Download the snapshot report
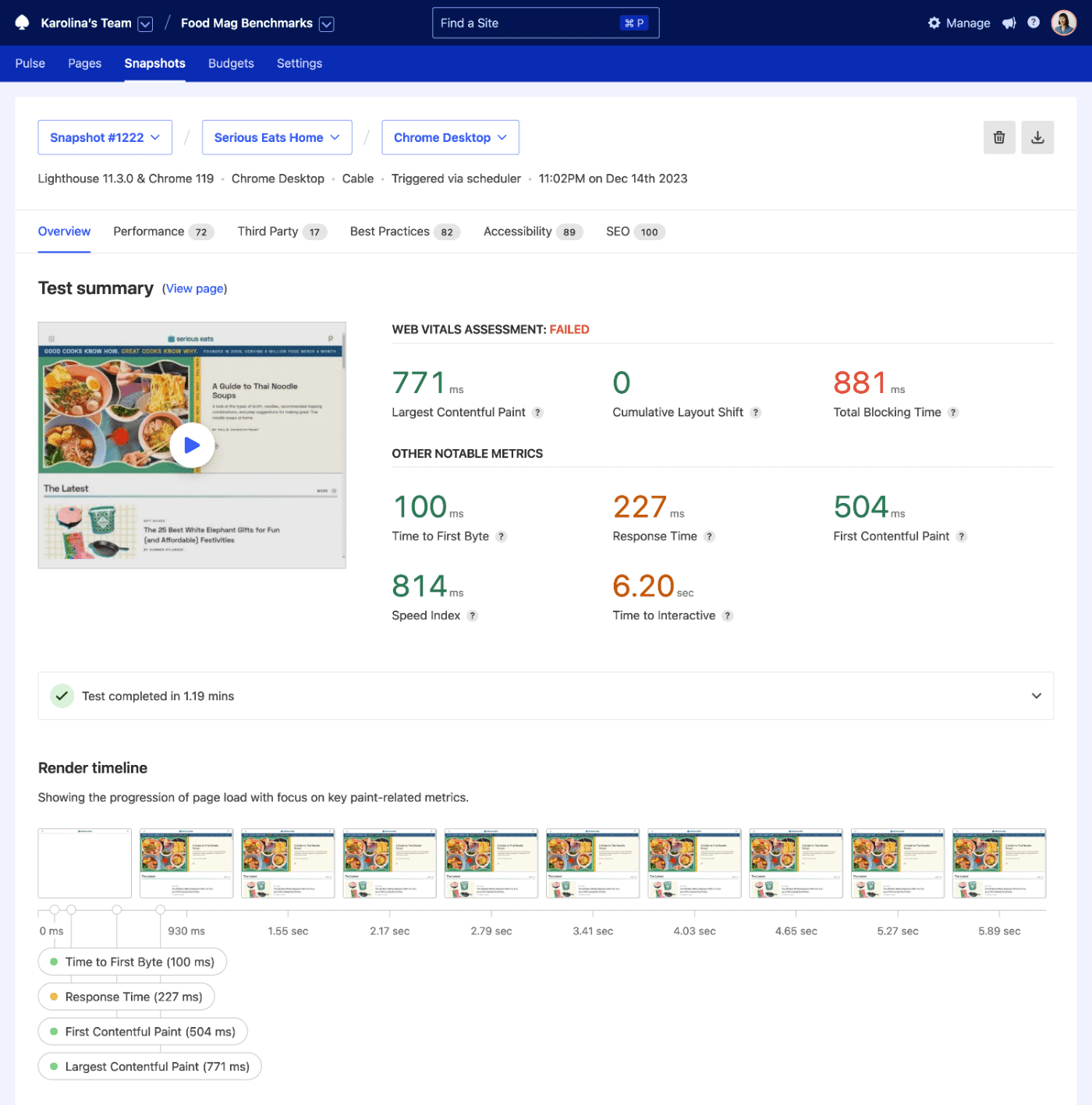The image size is (1092, 1105). coord(1037,137)
